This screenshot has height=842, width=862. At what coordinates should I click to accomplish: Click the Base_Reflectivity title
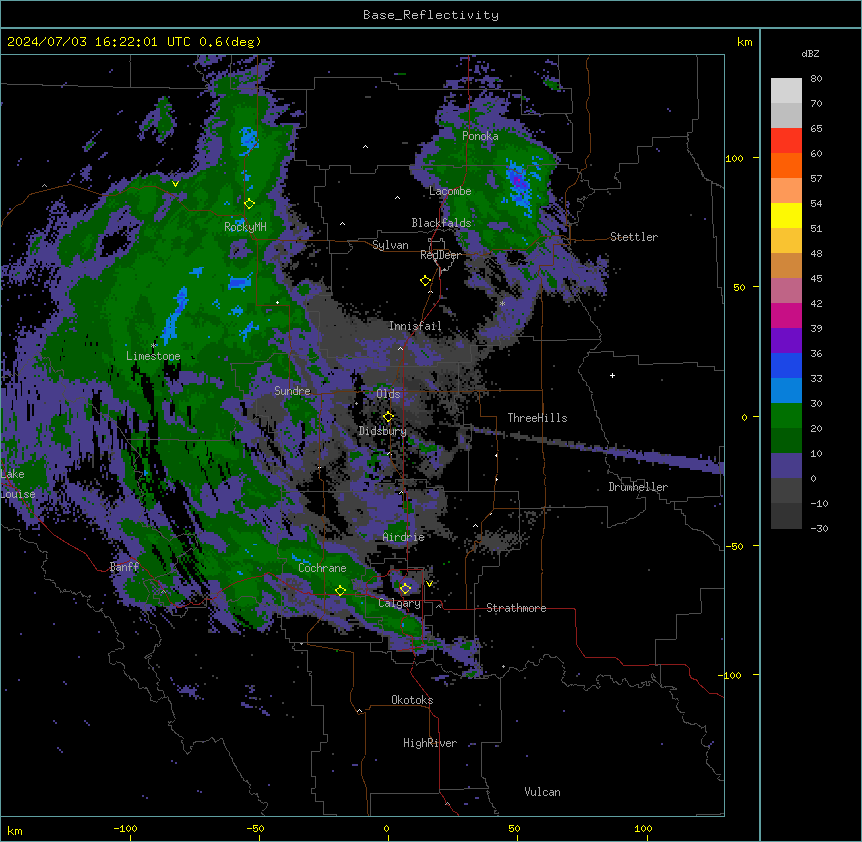pyautogui.click(x=431, y=15)
